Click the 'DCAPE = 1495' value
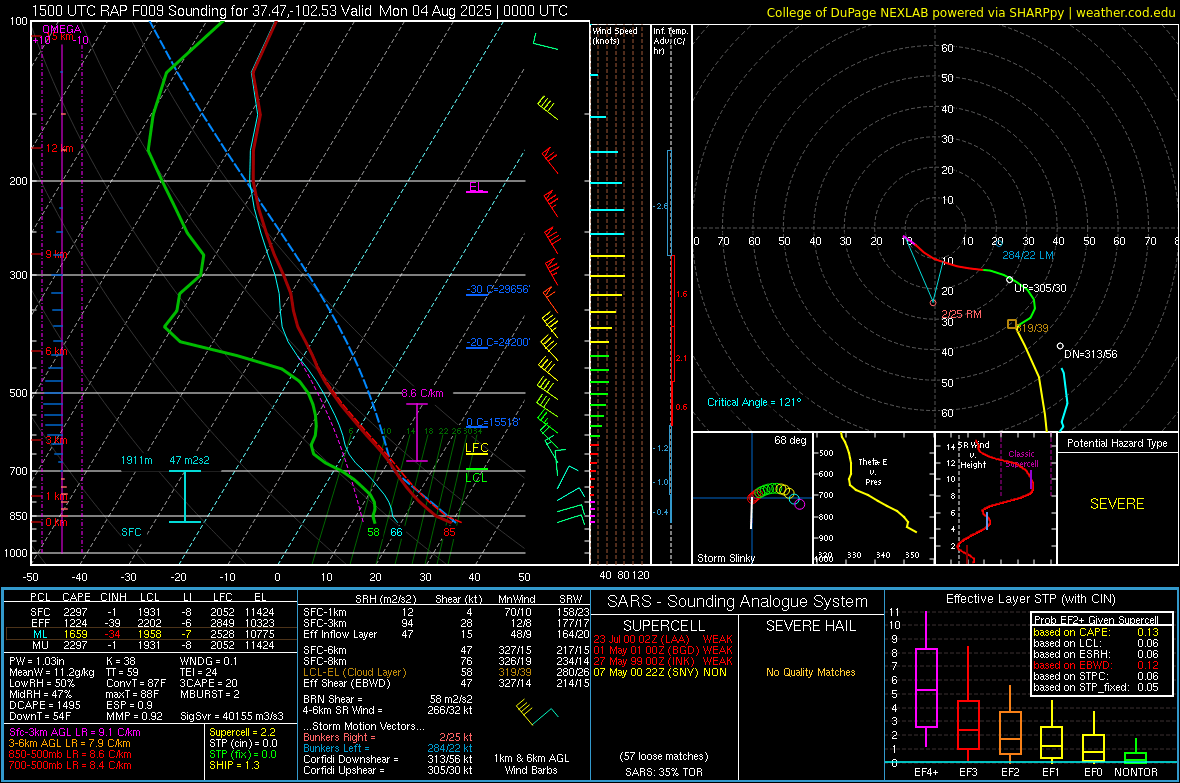 click(x=45, y=705)
